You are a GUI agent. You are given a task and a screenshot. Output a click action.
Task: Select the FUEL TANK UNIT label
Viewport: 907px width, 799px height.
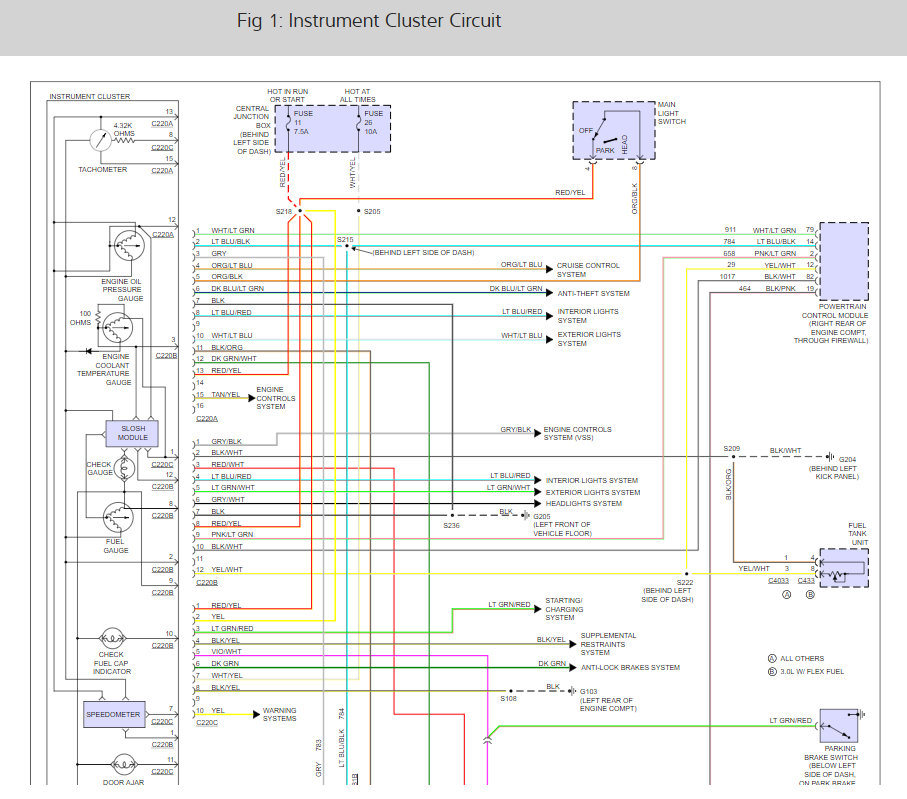(x=857, y=534)
